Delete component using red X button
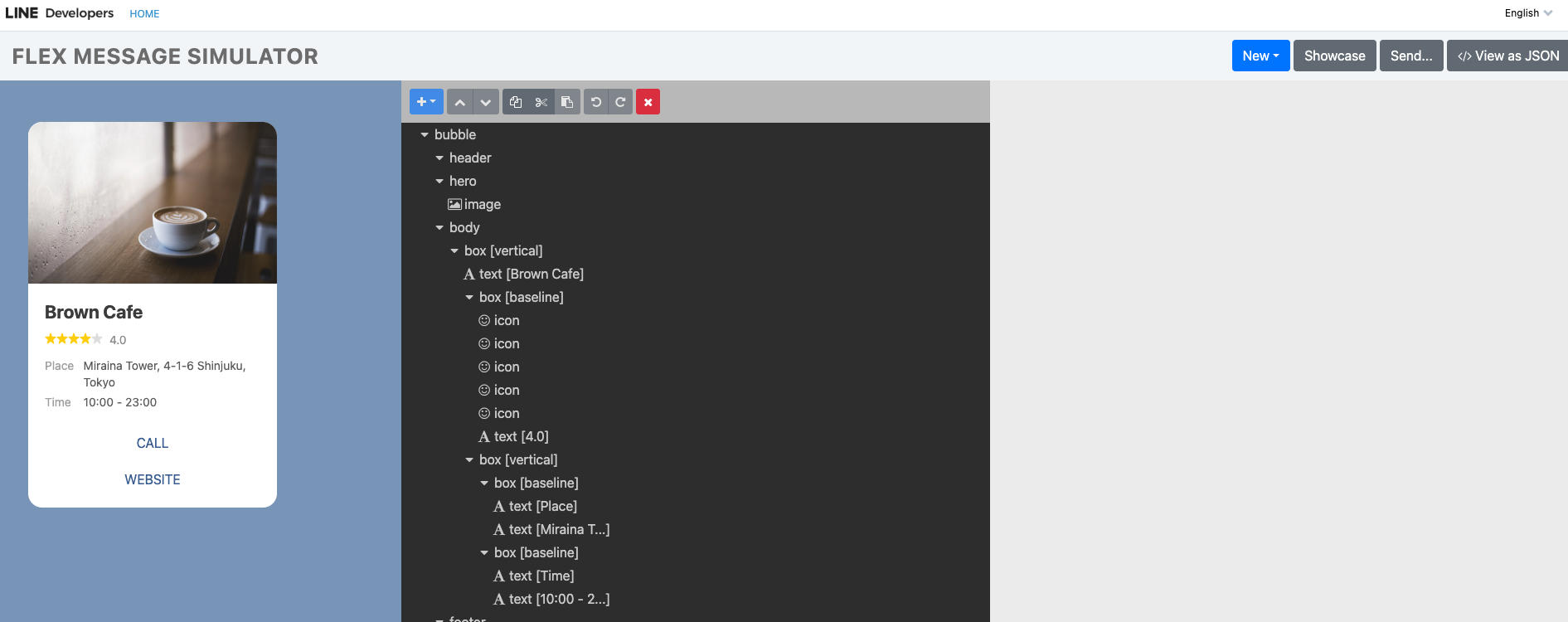 pyautogui.click(x=648, y=102)
